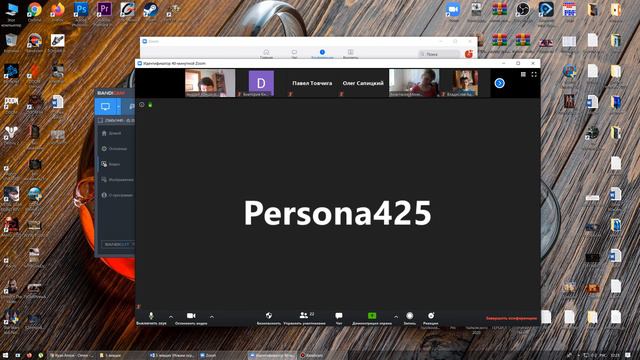Screen dimensions: 640x360
Task: Click Bandicut button in Bandicam window
Action: [x=118, y=244]
